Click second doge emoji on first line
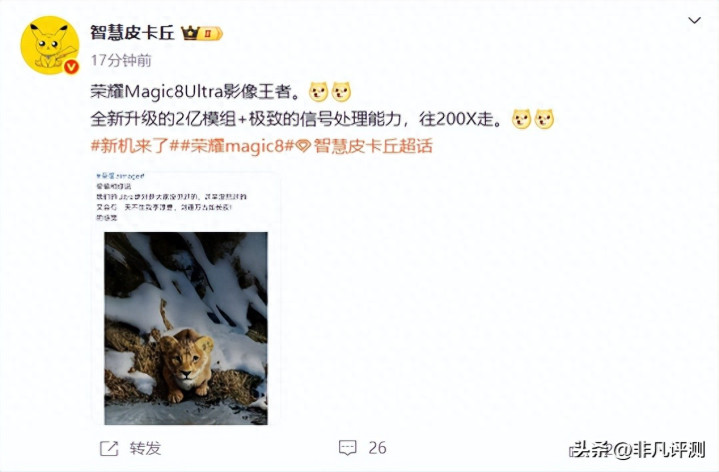This screenshot has height=472, width=719. coord(341,92)
